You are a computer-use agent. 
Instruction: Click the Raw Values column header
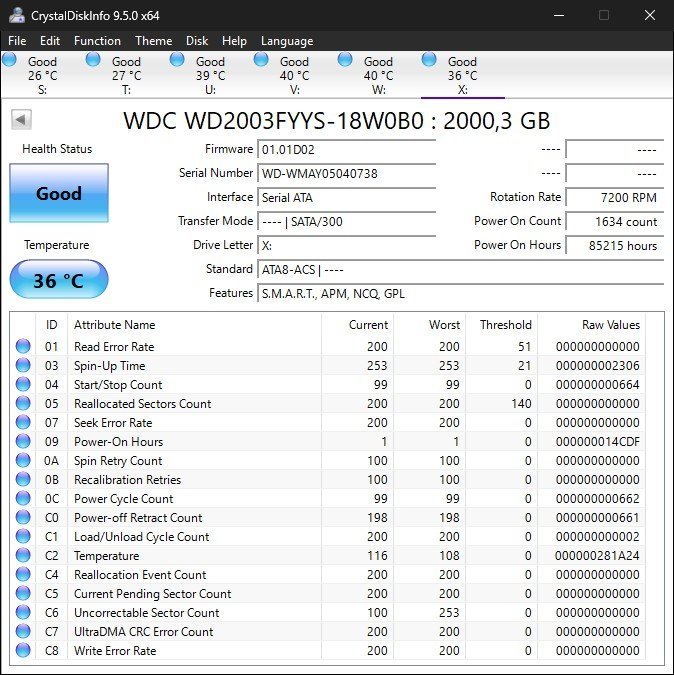610,325
